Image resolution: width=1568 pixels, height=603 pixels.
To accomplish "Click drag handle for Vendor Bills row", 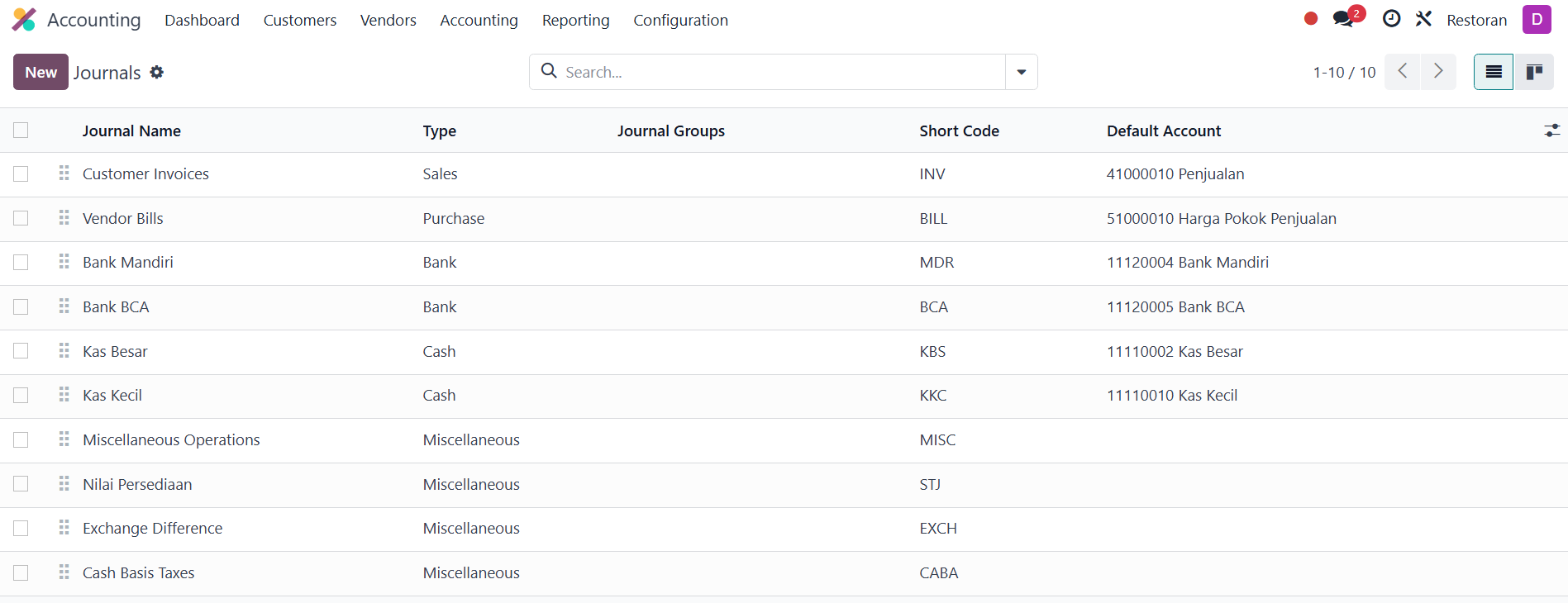I will (x=64, y=218).
